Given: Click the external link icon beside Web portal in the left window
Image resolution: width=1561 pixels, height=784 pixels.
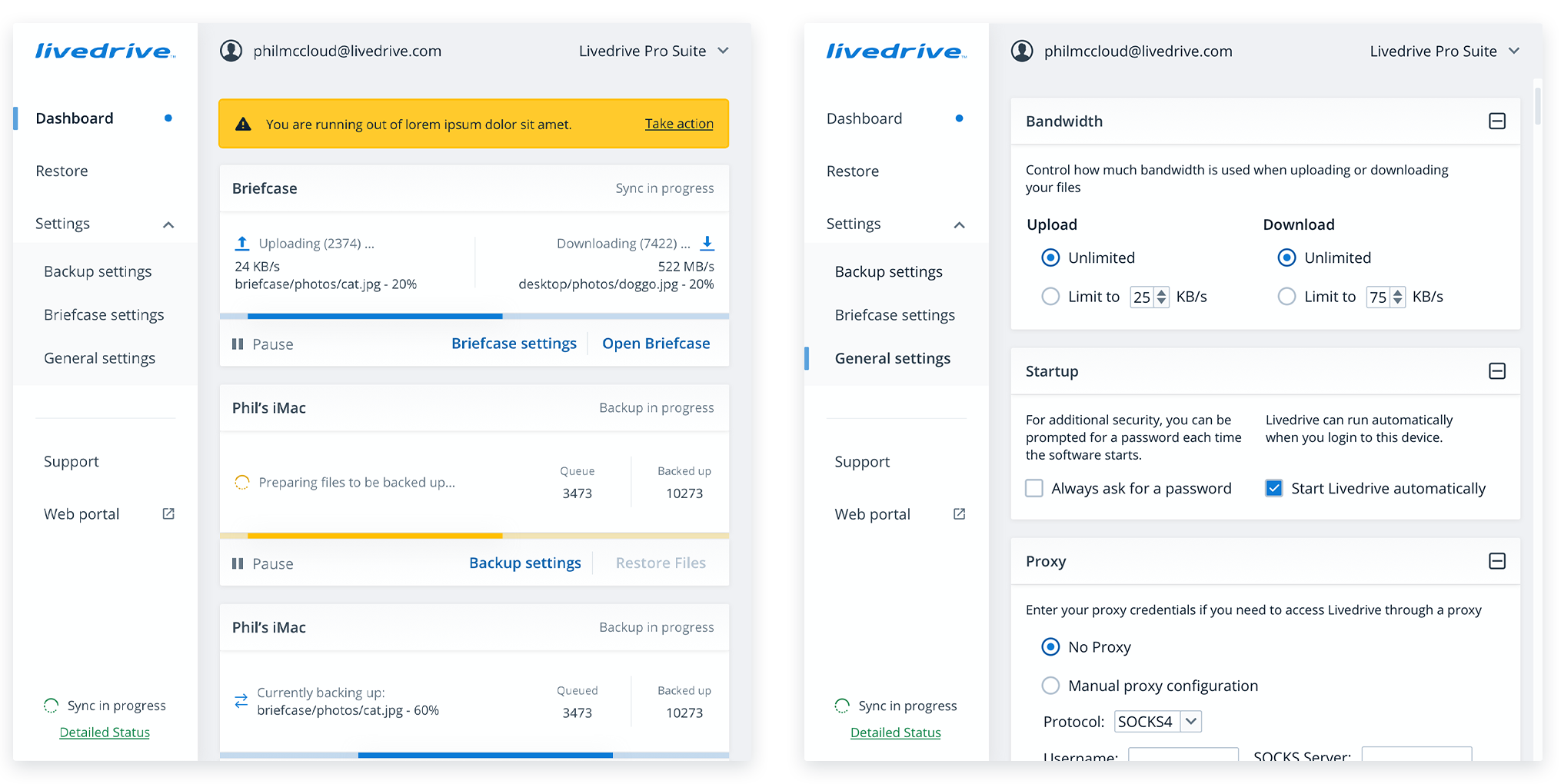Looking at the screenshot, I should (168, 513).
